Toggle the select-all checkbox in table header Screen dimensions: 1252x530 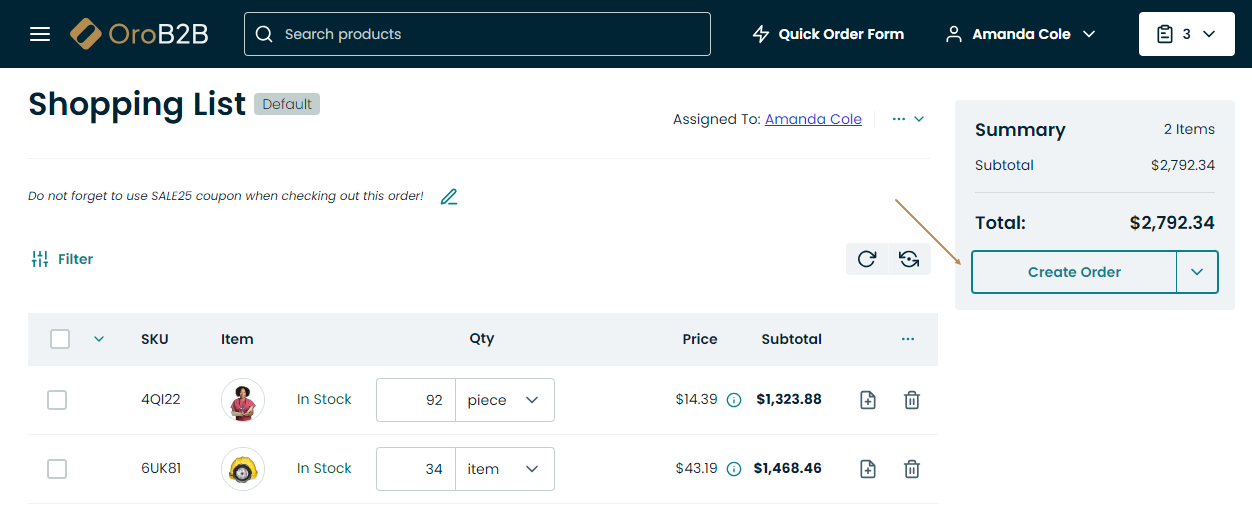60,339
